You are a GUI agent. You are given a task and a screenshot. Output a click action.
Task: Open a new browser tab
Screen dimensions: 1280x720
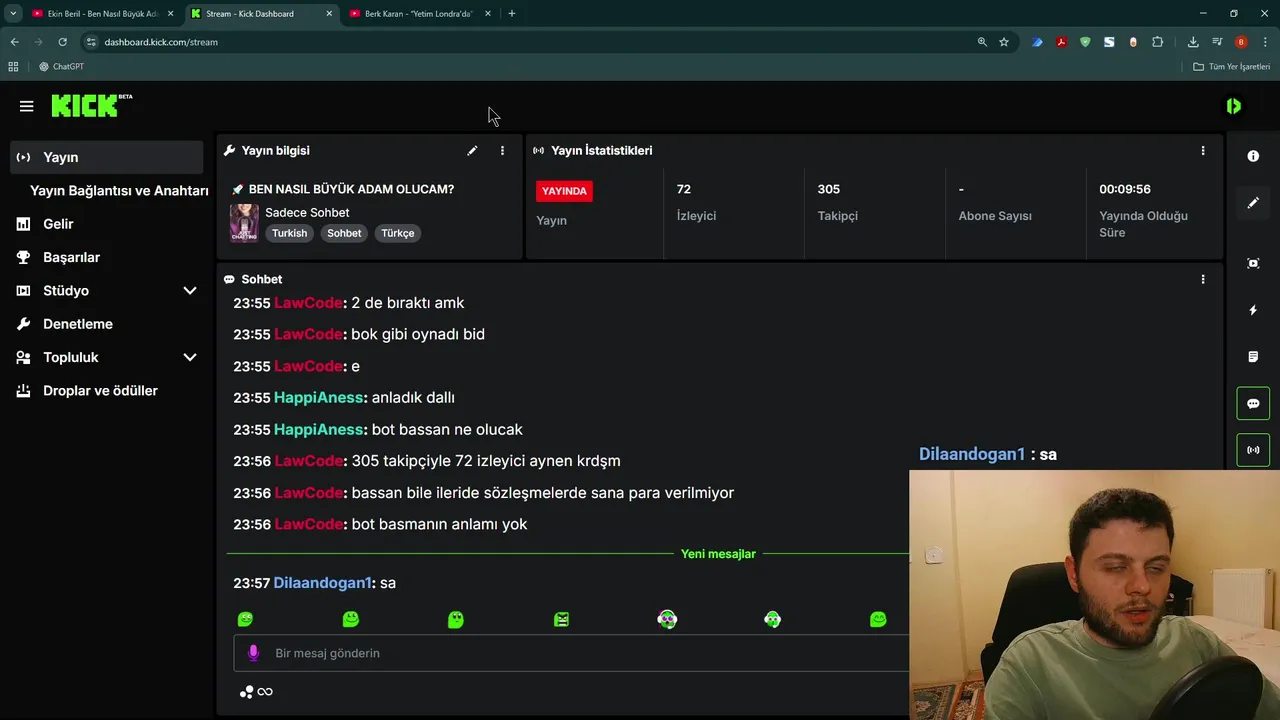[x=512, y=14]
